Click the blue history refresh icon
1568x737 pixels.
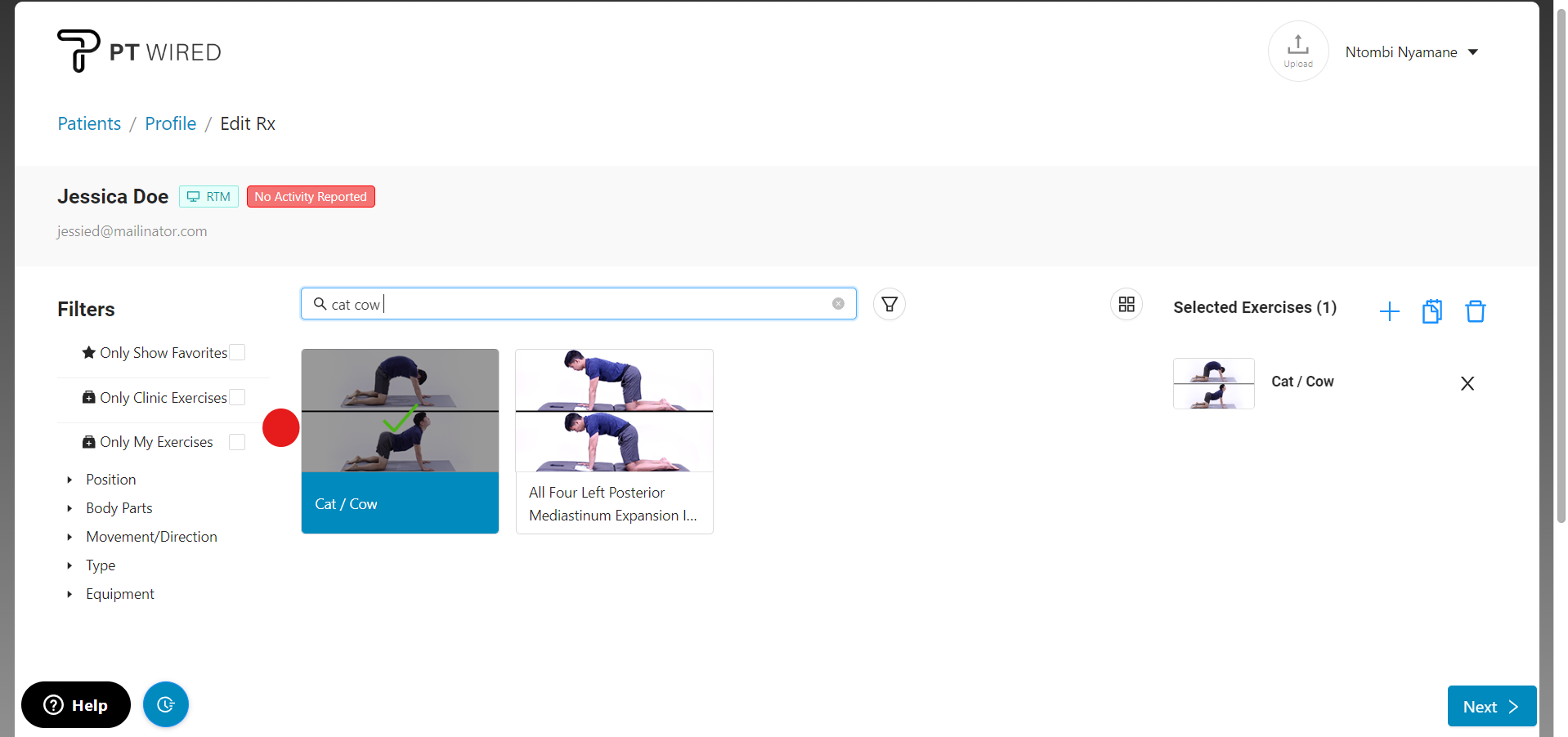tap(165, 703)
